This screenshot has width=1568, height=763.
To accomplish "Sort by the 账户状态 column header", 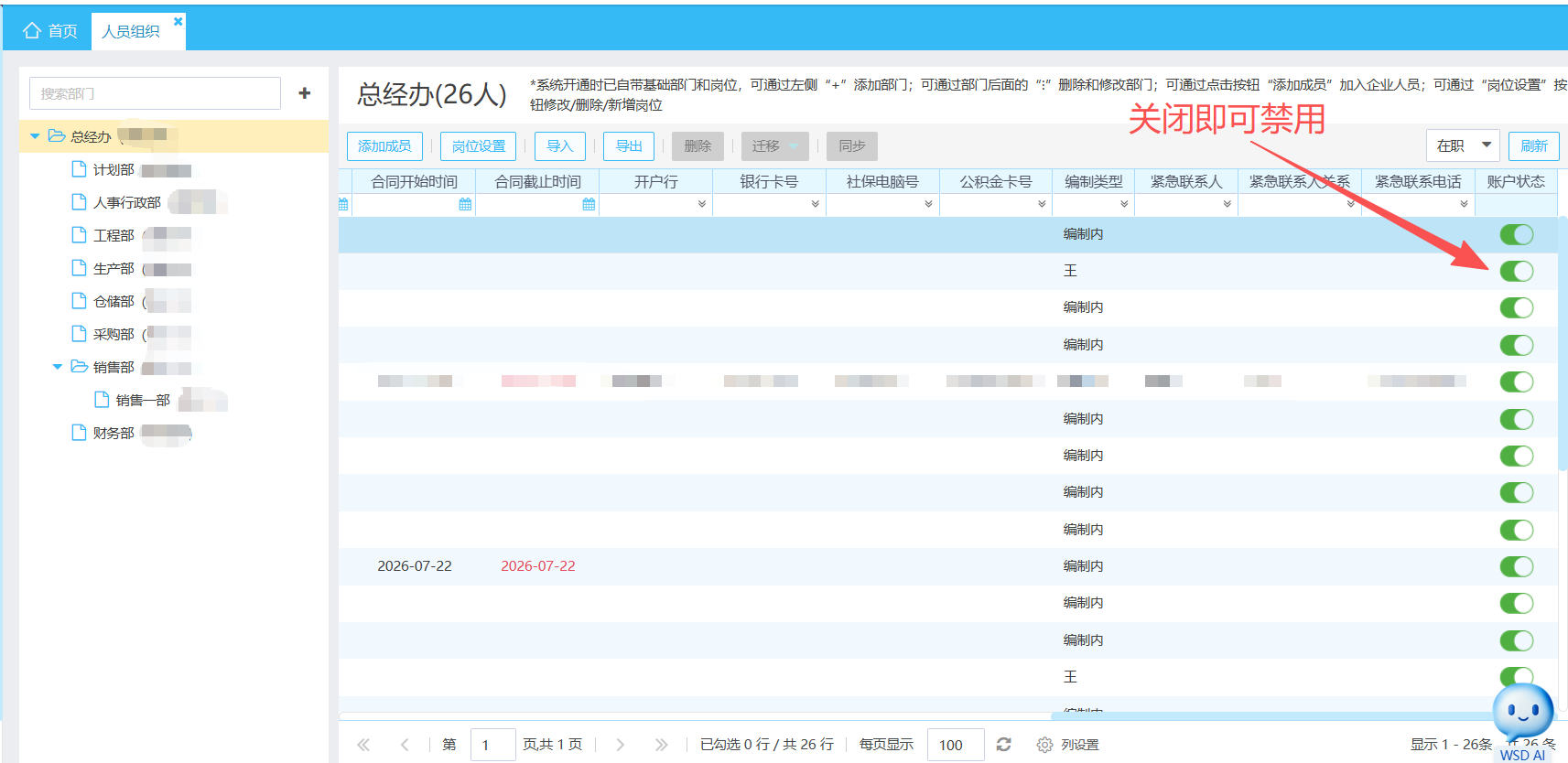I will [1516, 182].
